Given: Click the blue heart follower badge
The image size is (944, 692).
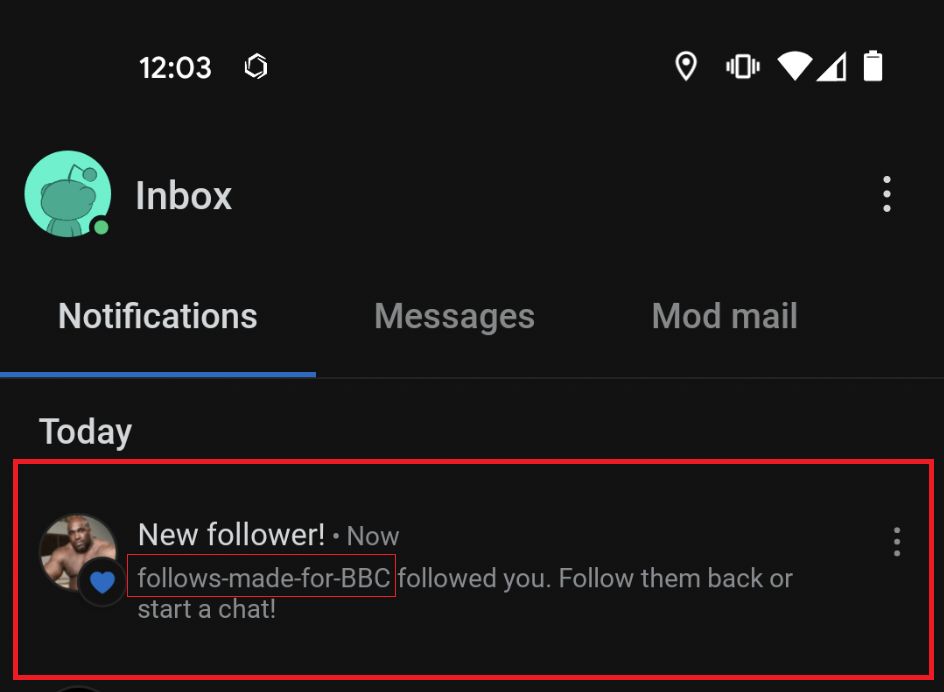Looking at the screenshot, I should pos(103,583).
